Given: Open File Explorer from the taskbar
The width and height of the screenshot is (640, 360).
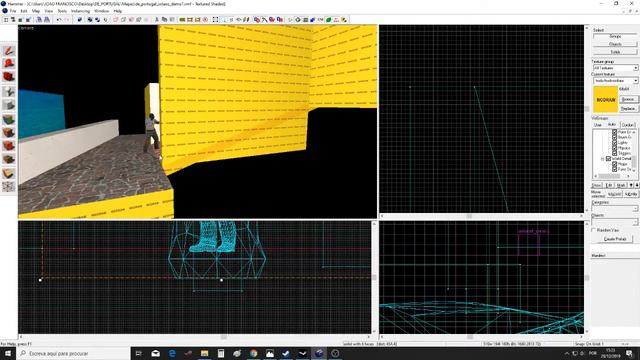Looking at the screenshot, I should pyautogui.click(x=204, y=353).
